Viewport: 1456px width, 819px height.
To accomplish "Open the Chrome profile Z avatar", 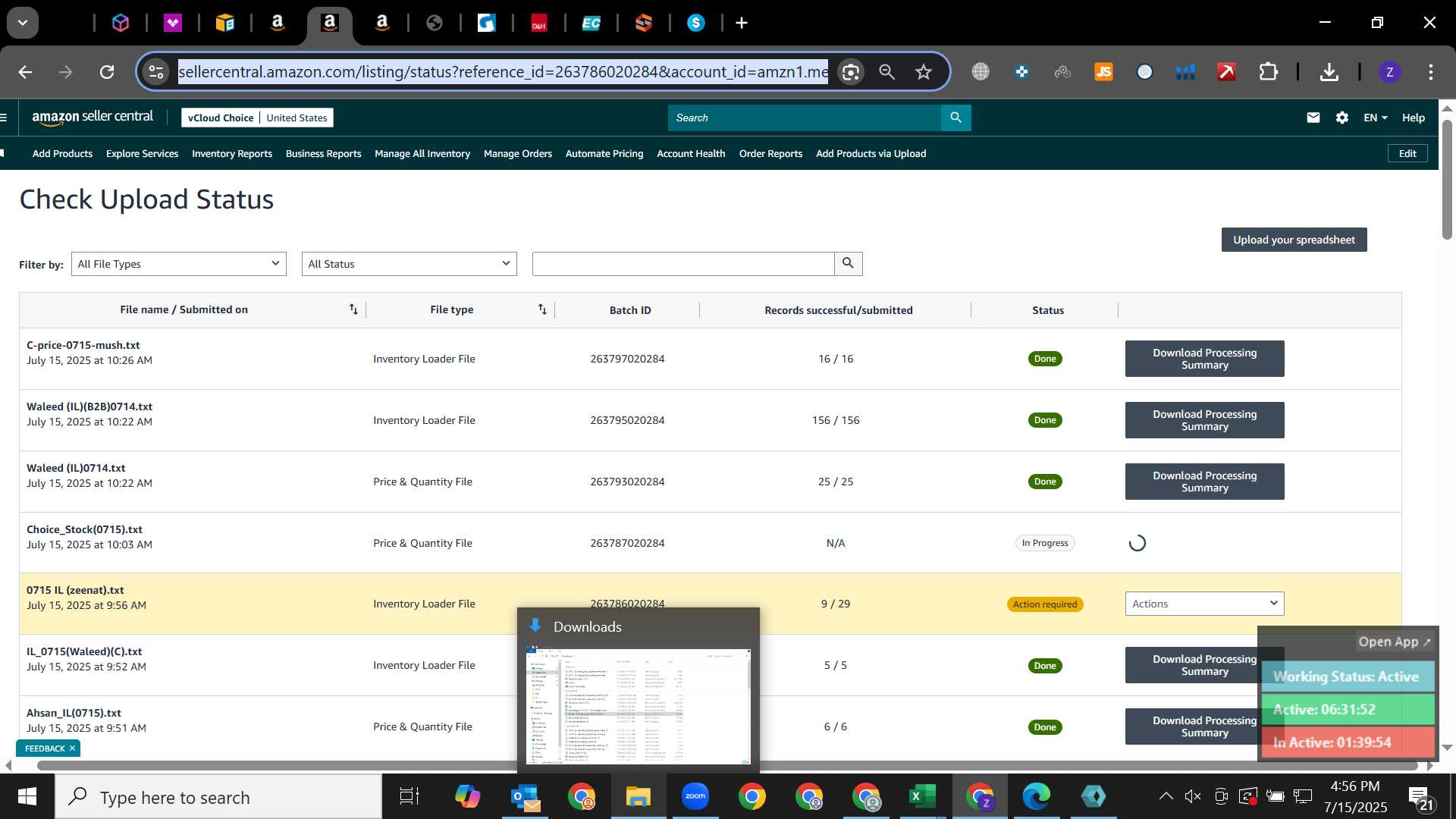I will (1389, 72).
